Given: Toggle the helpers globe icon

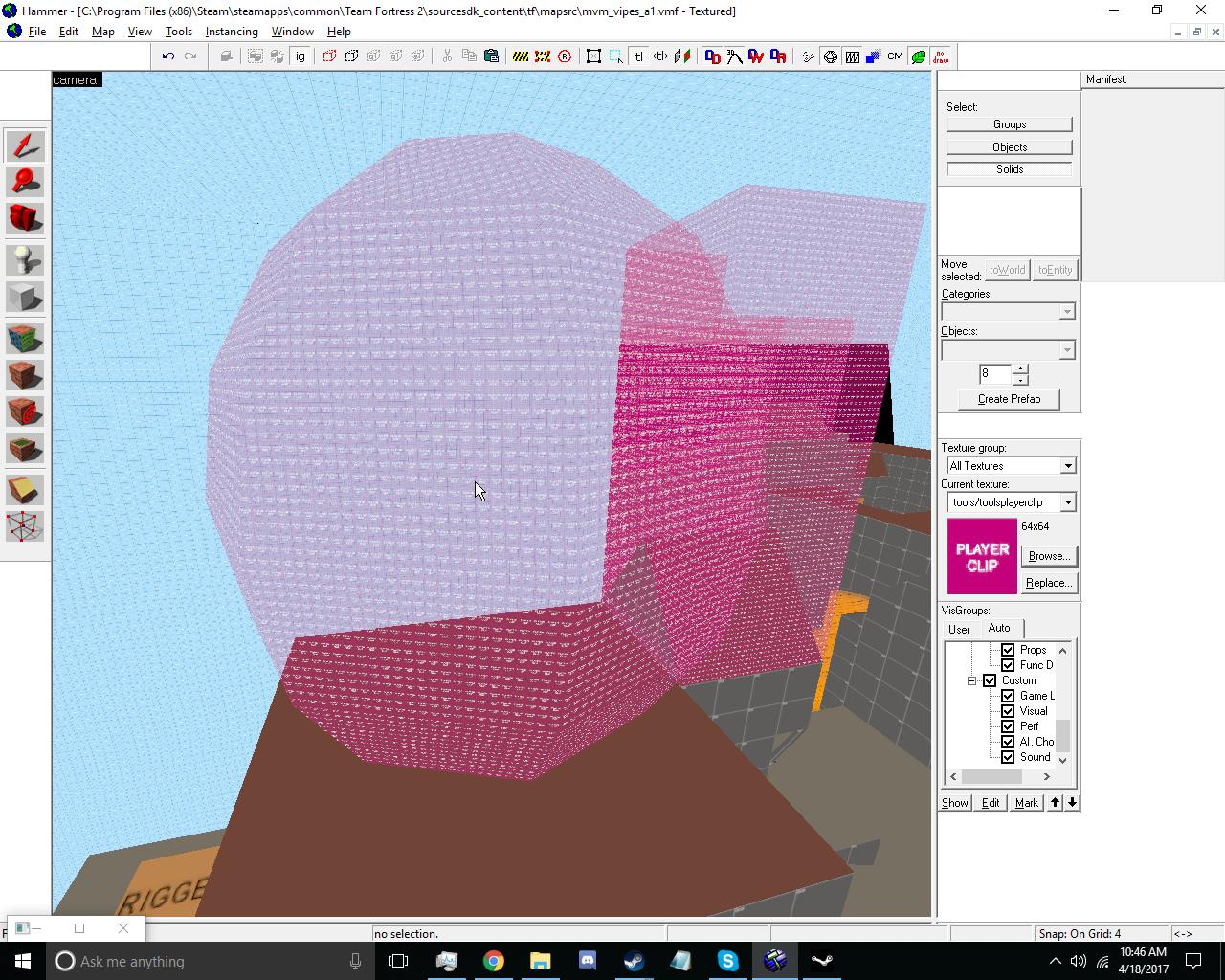Looking at the screenshot, I should [830, 56].
